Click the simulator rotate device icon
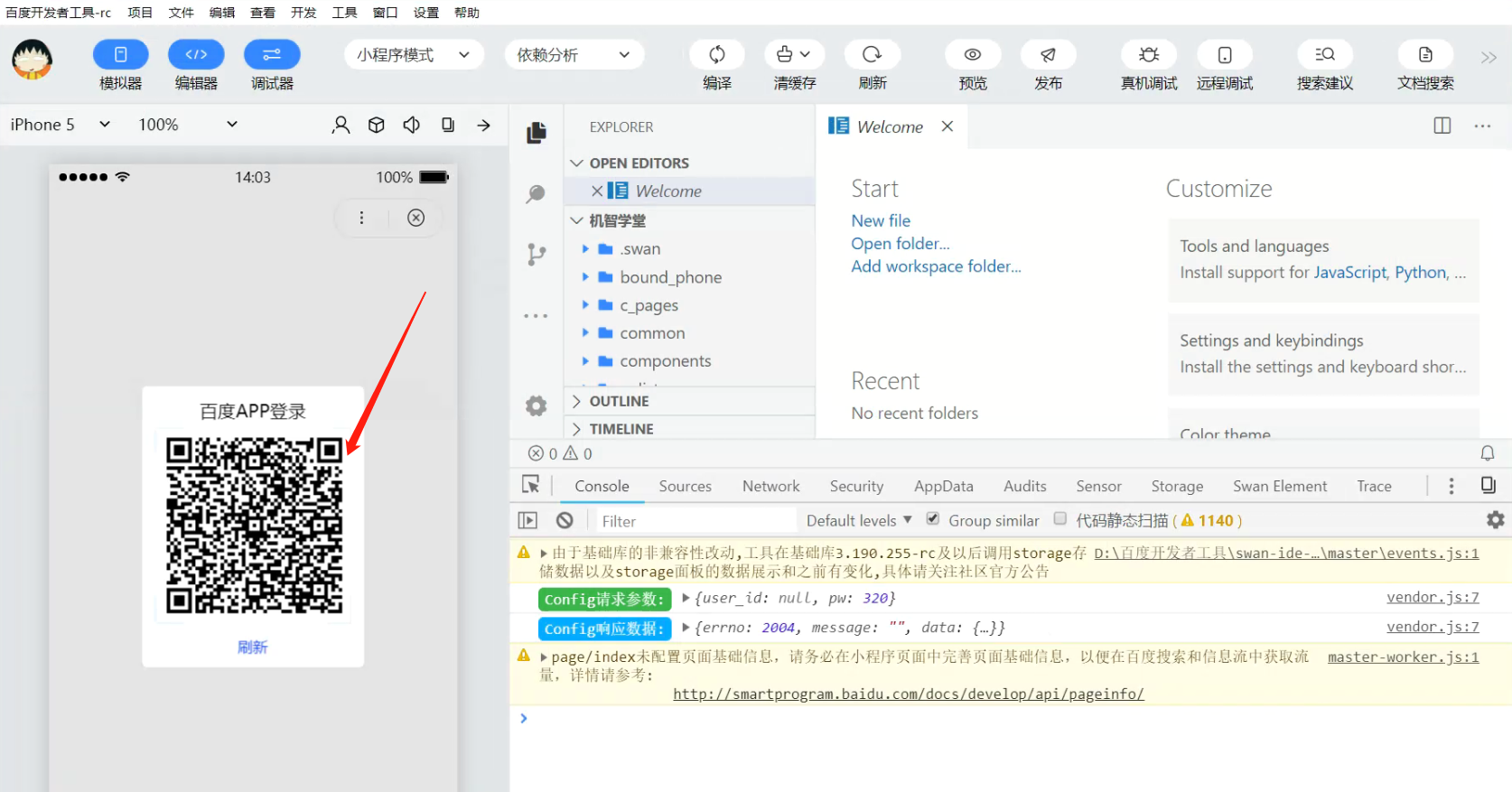This screenshot has width=1512, height=792. (448, 125)
